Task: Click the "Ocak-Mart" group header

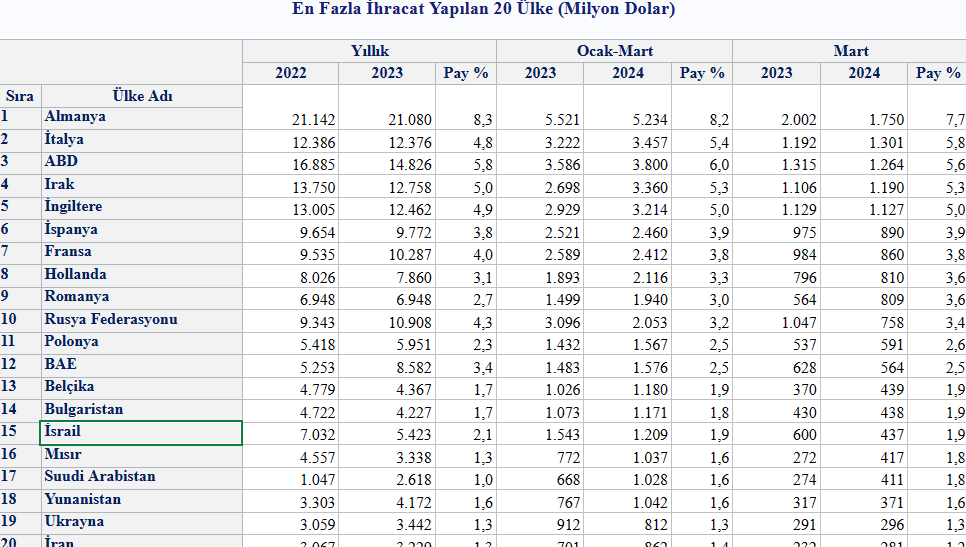Action: click(614, 51)
